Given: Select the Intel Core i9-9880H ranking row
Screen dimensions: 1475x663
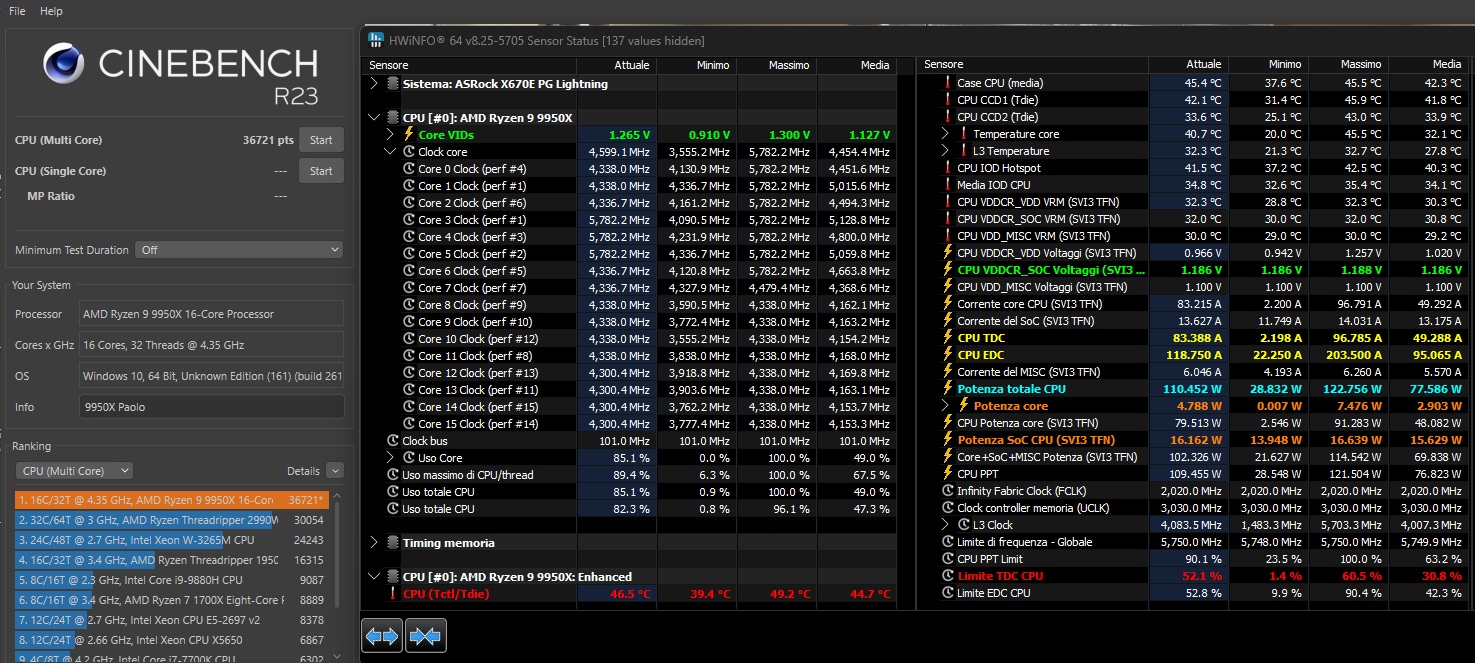Looking at the screenshot, I should [172, 580].
